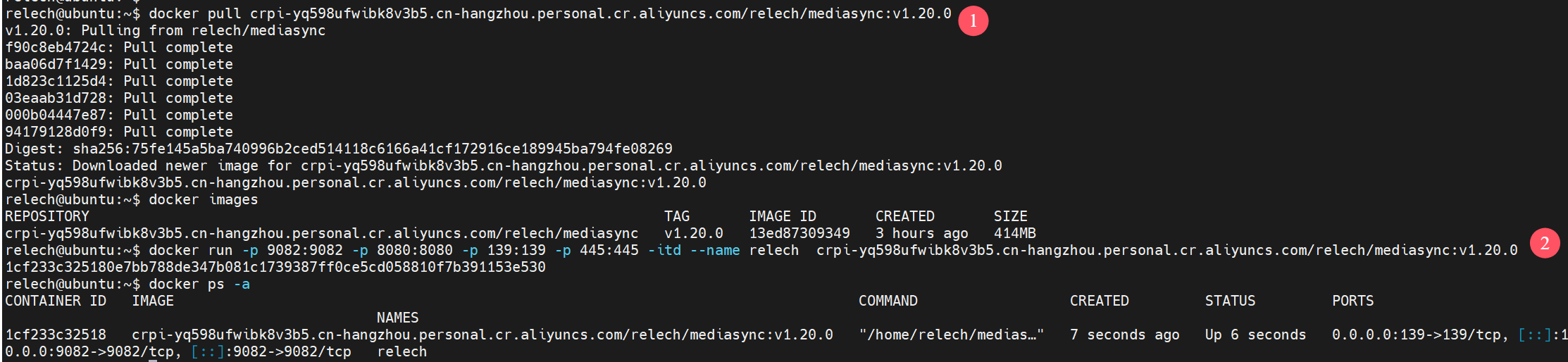Viewport: 1568px width, 362px height.
Task: Click the f90c8eb4724c Pull complete line
Action: (x=119, y=47)
